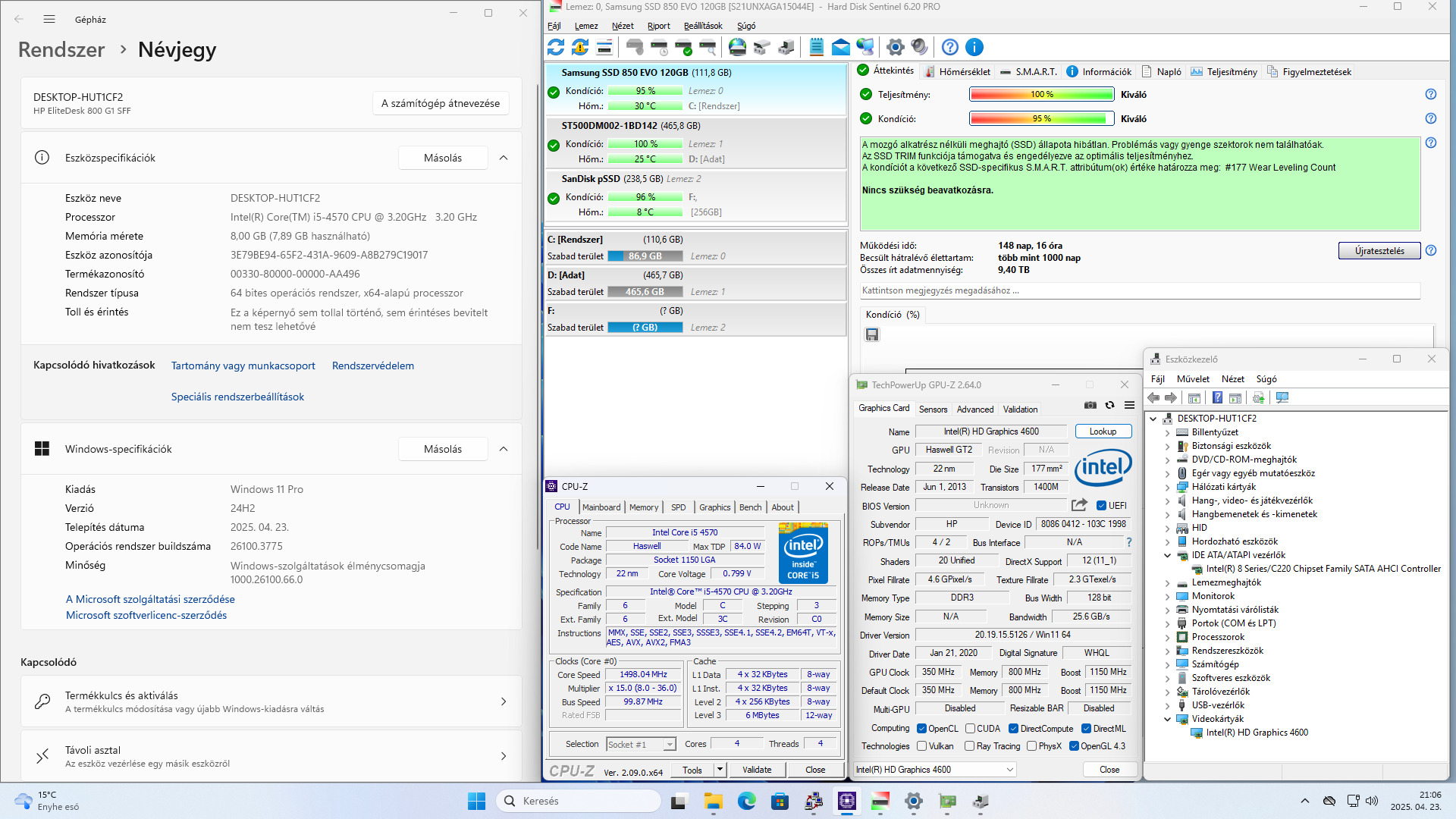Open the send email envelope icon
Image resolution: width=1456 pixels, height=819 pixels.
pyautogui.click(x=840, y=47)
